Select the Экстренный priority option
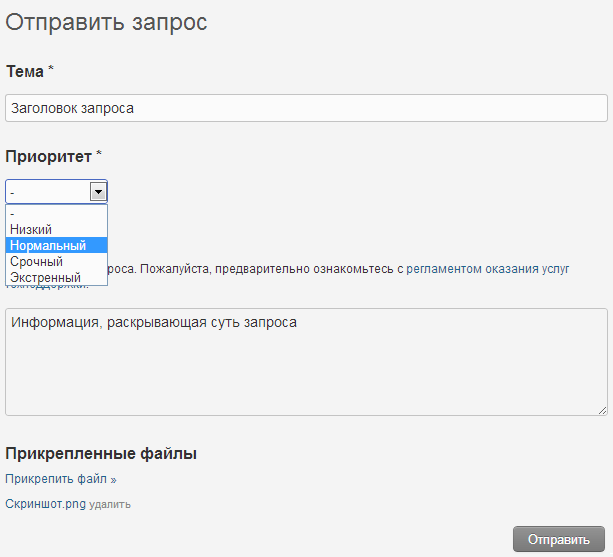Image resolution: width=613 pixels, height=557 pixels. point(45,277)
